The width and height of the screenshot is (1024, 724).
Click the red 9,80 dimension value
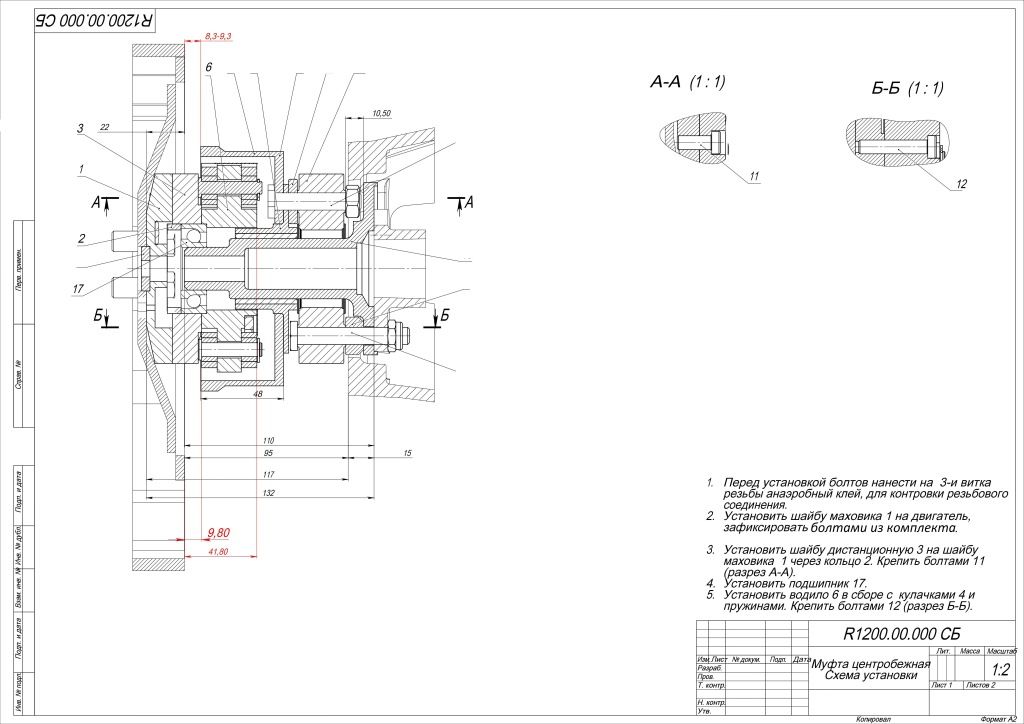pos(219,533)
